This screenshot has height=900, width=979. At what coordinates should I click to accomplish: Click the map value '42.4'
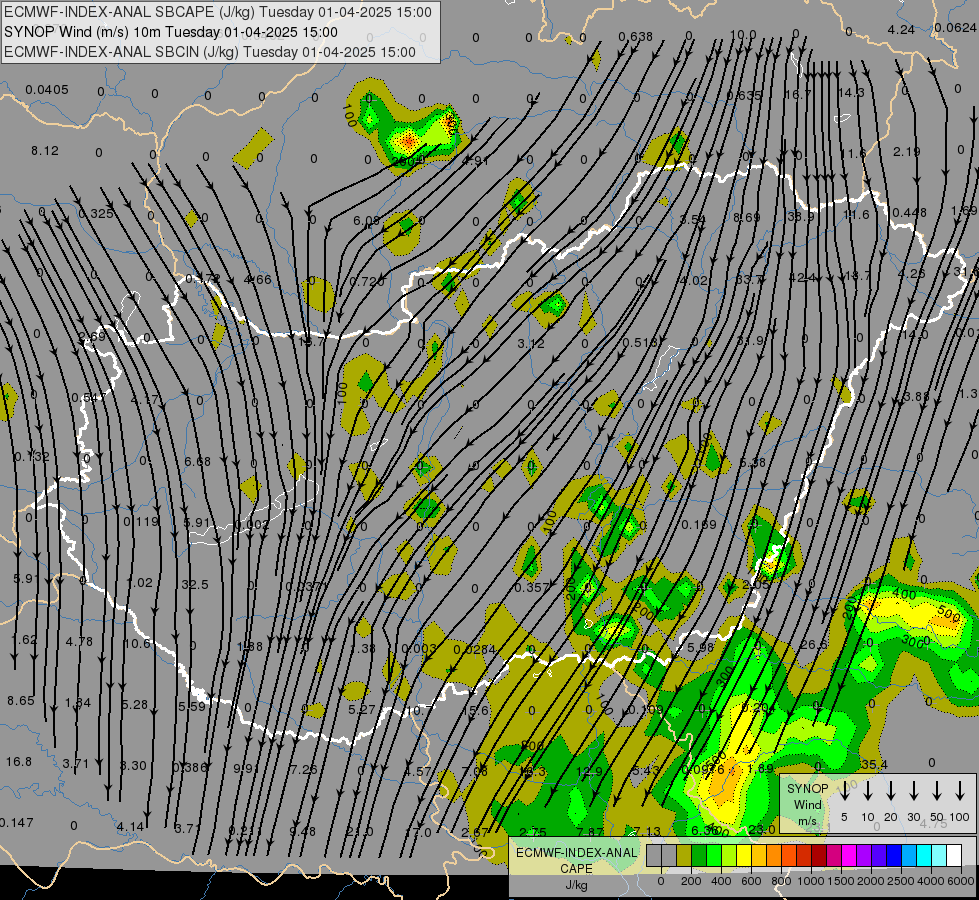802,277
